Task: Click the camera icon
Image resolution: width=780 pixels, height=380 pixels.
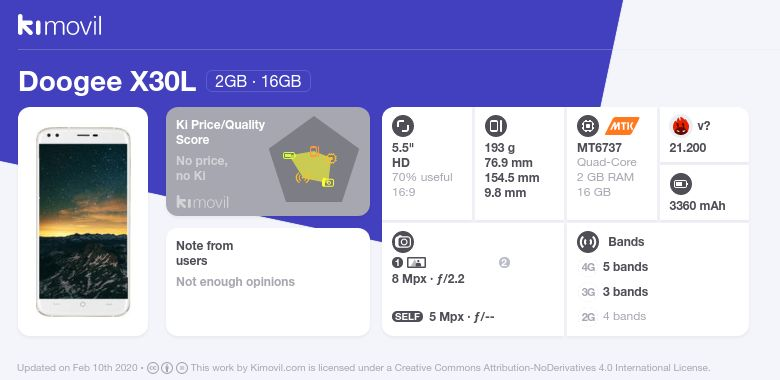Action: pos(403,242)
